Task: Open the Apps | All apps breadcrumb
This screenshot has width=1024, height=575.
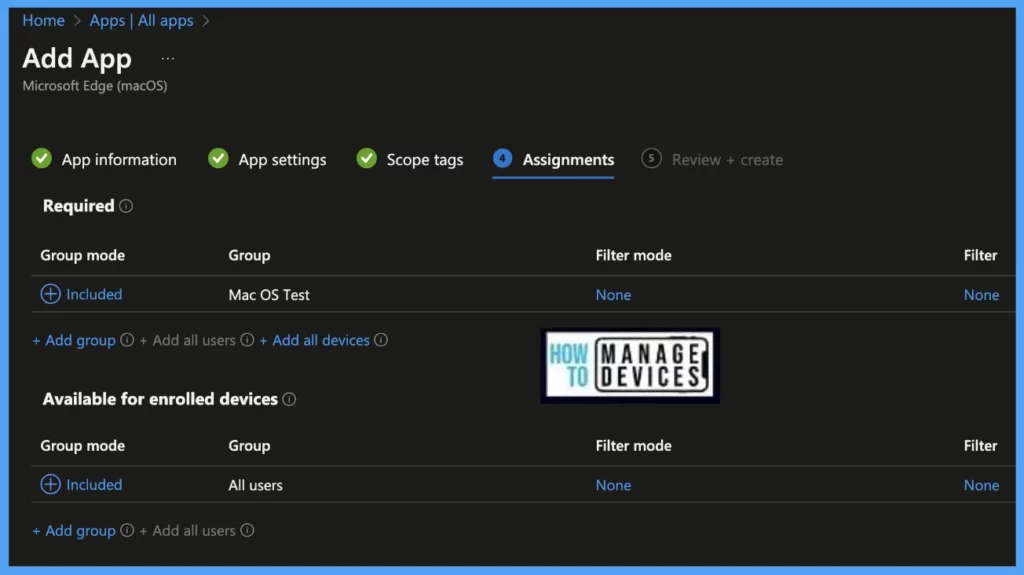Action: pos(141,20)
